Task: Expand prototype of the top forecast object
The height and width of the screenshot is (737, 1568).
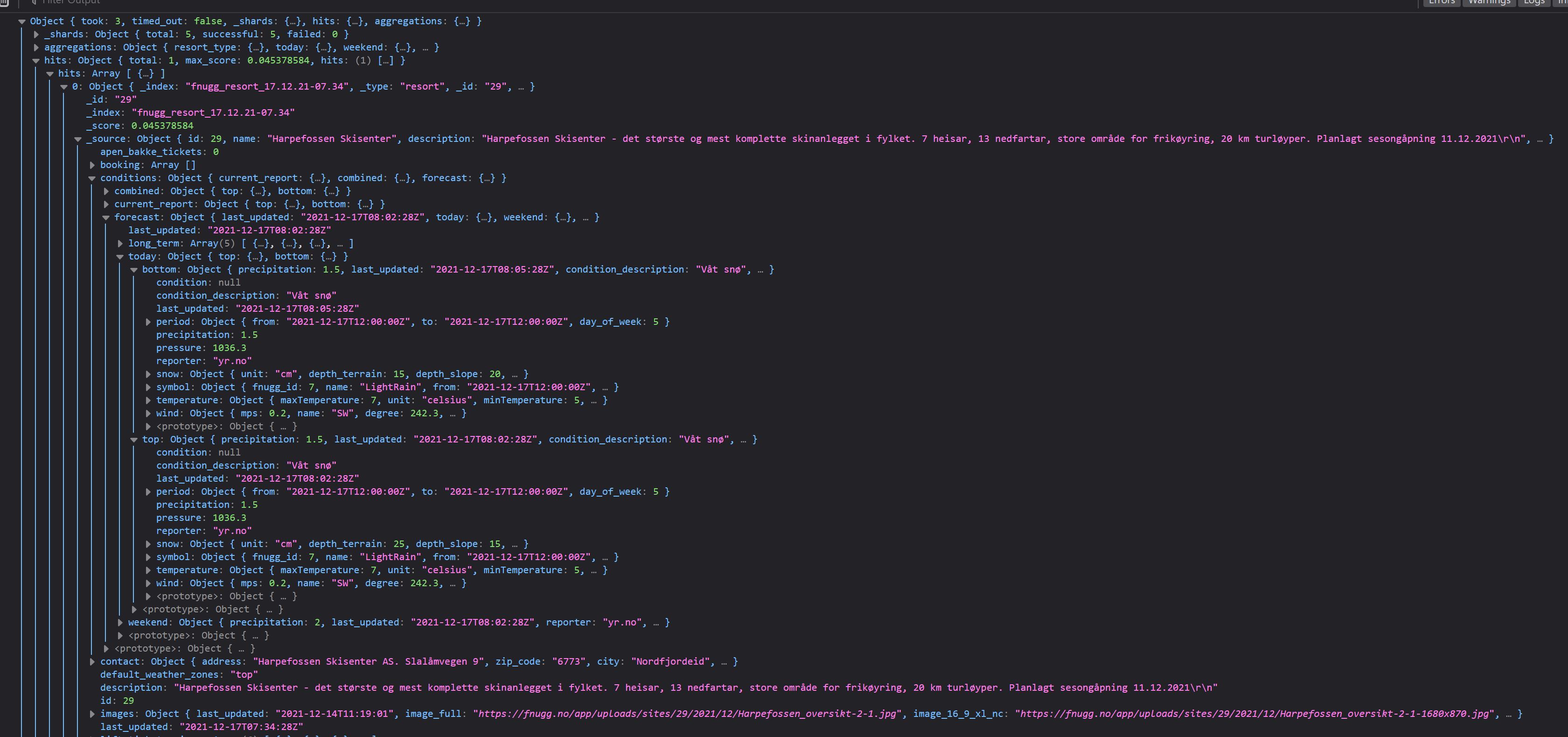Action: (x=148, y=597)
